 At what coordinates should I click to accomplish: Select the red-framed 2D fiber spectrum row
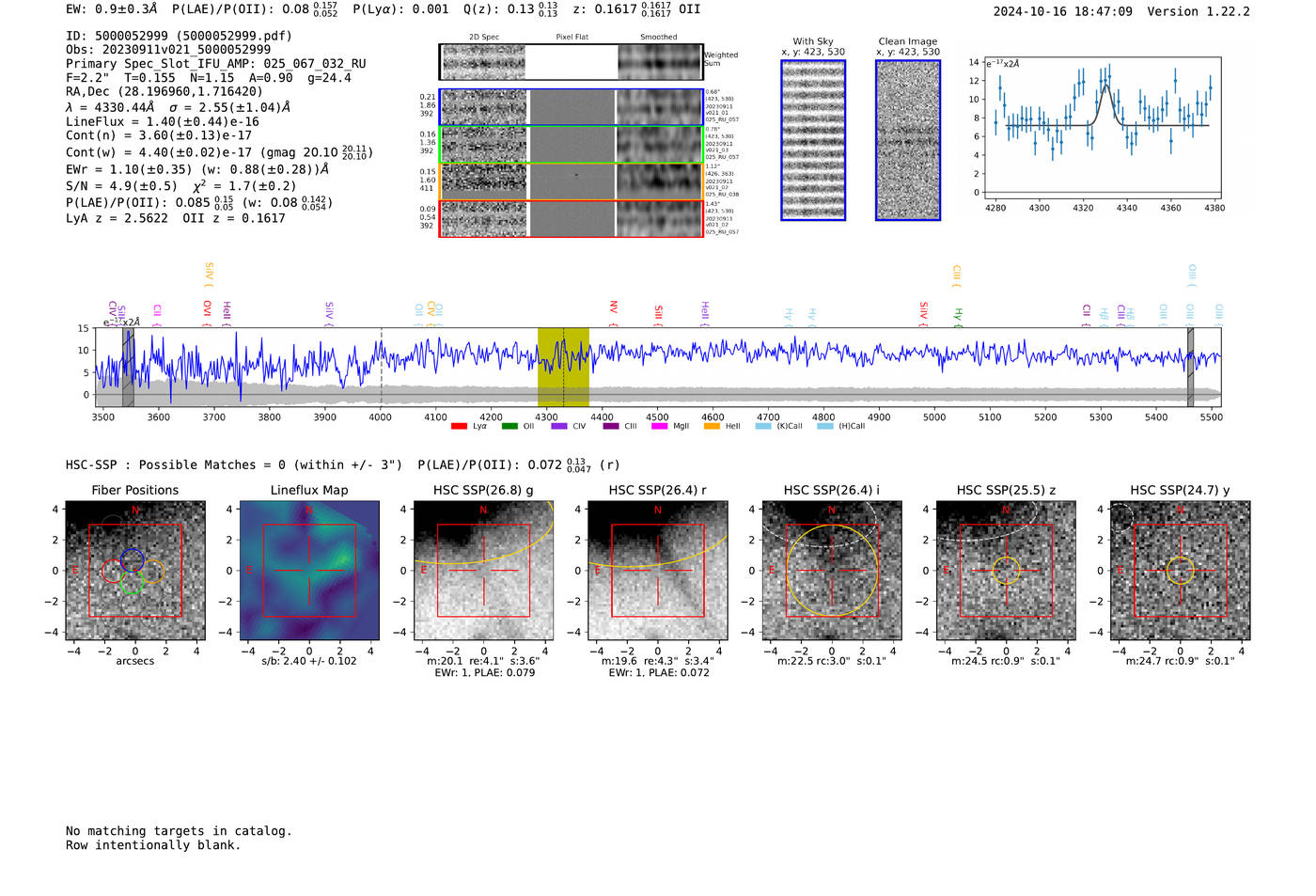point(572,218)
